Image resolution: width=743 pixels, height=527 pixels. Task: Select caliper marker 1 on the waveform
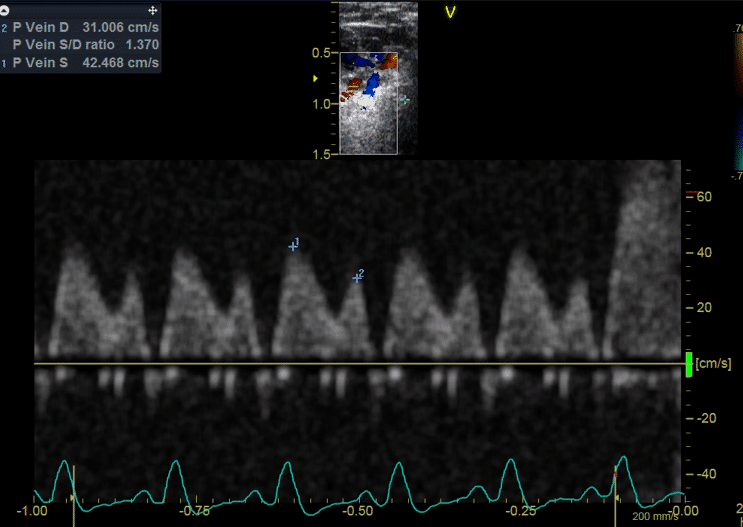tap(293, 246)
